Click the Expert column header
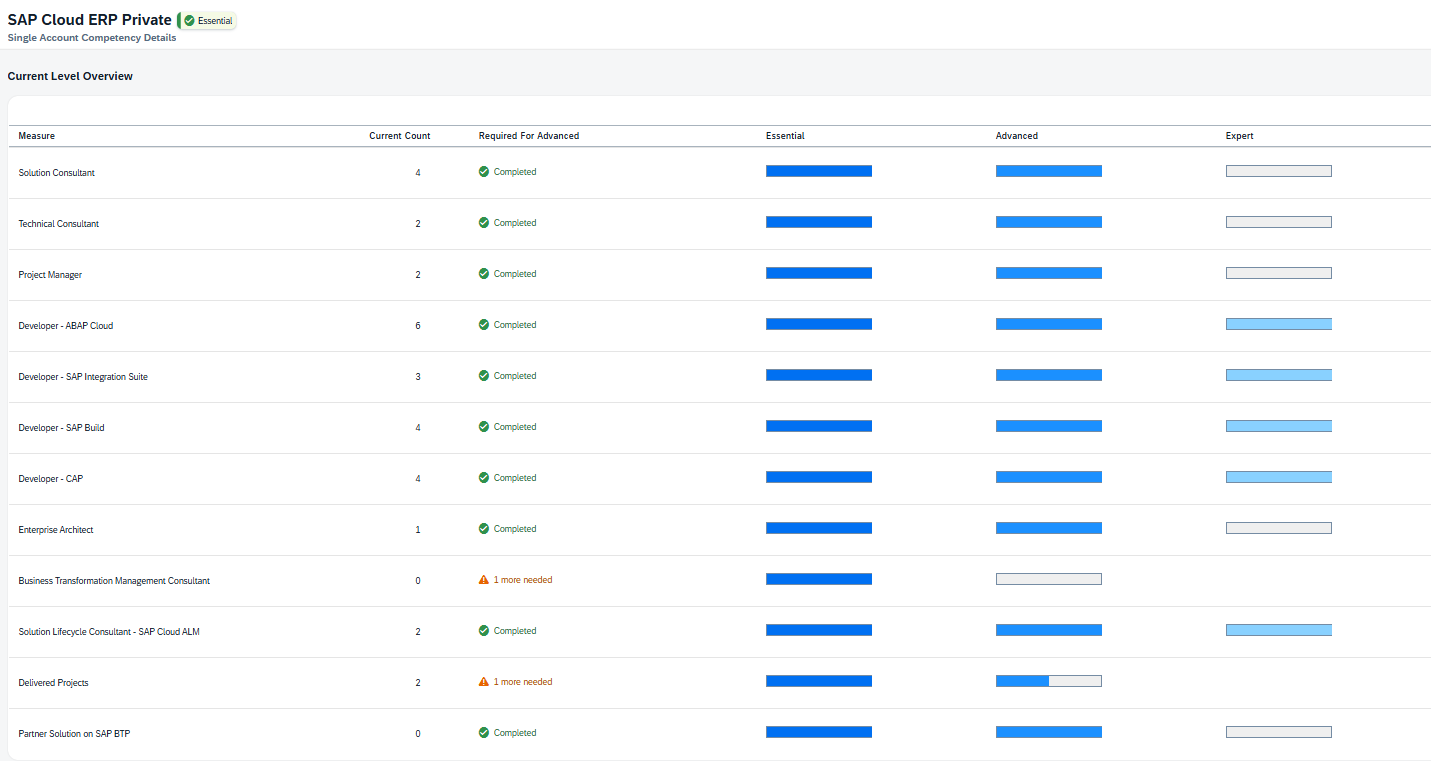This screenshot has height=761, width=1431. [x=1239, y=136]
